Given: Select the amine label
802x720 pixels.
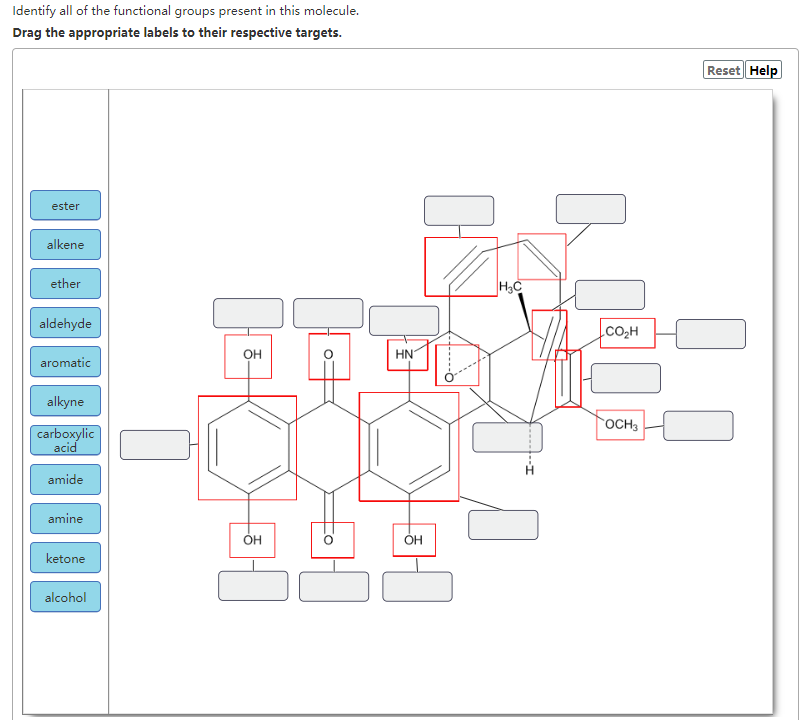Looking at the screenshot, I should coord(65,518).
